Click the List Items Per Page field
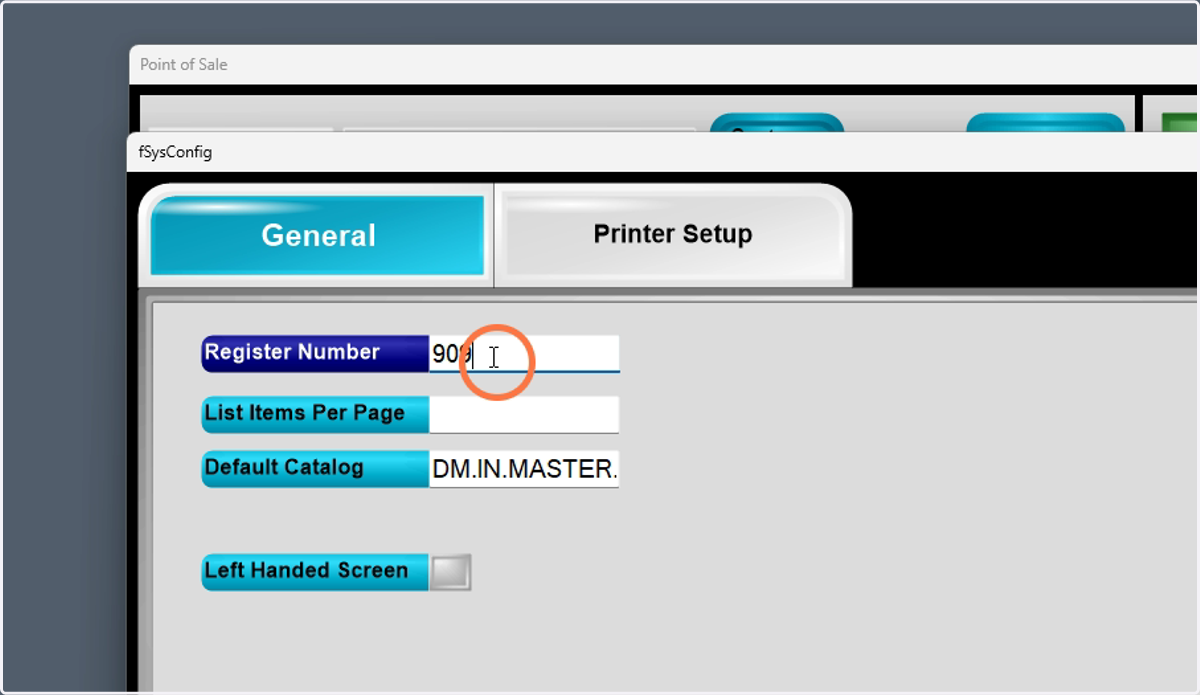The image size is (1200, 695). [524, 415]
